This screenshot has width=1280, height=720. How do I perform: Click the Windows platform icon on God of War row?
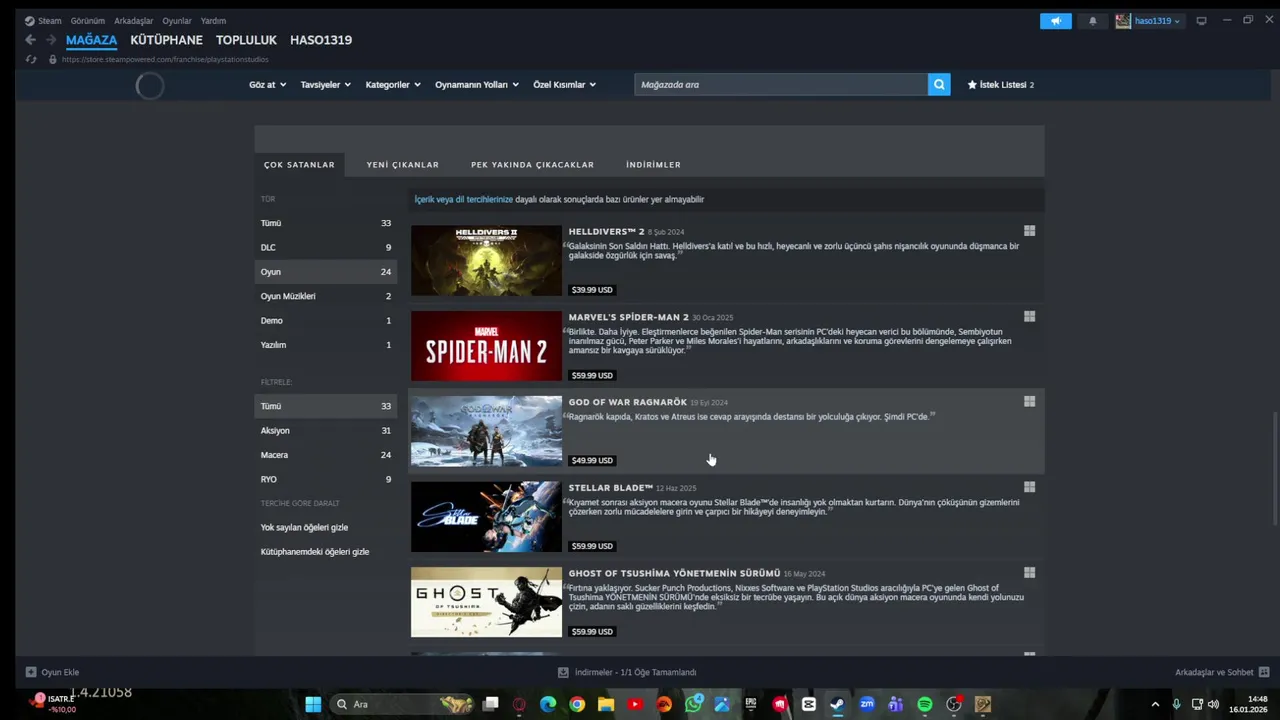click(x=1029, y=402)
